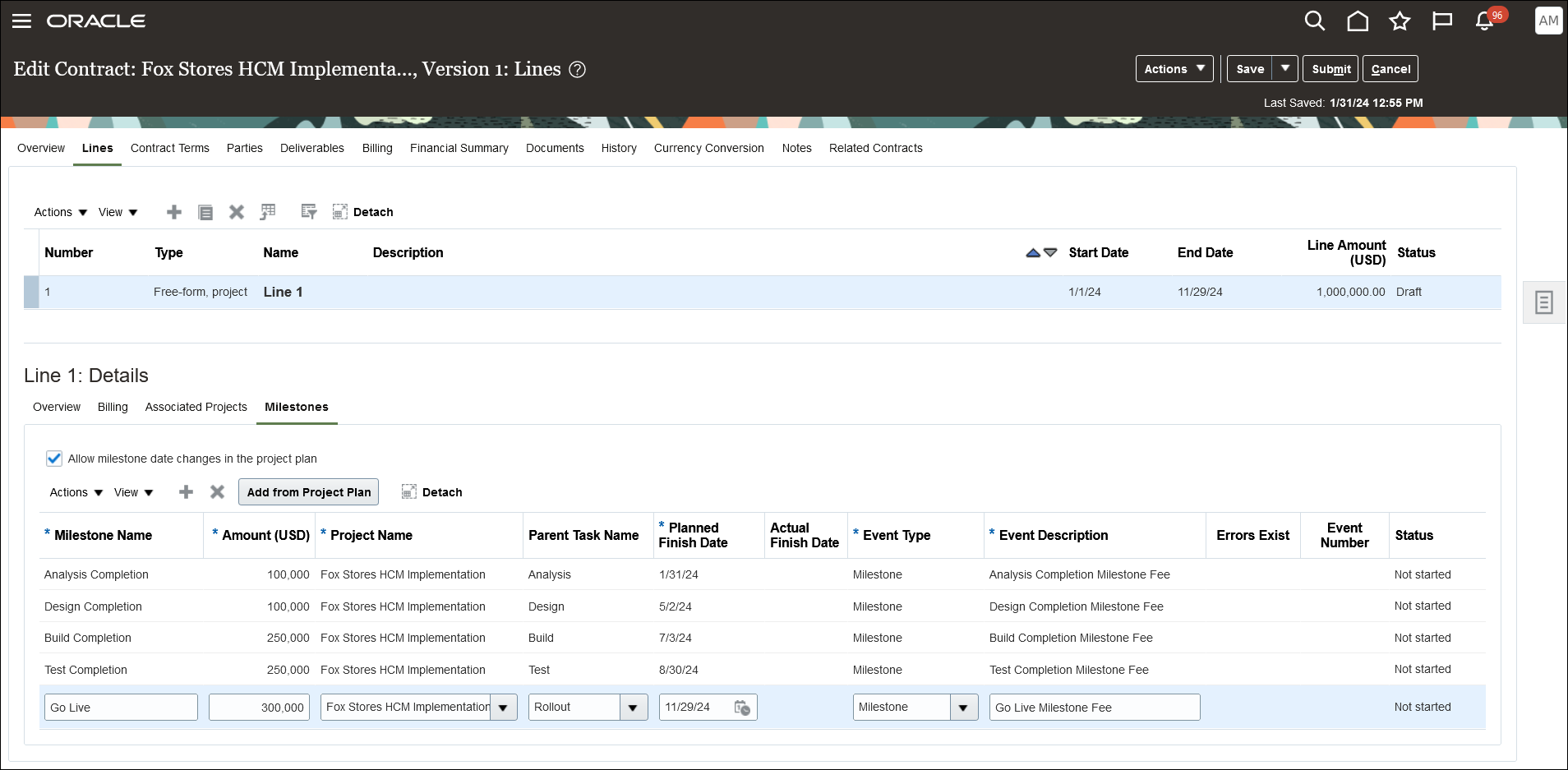Open the AM user profile avatar

pos(1548,21)
